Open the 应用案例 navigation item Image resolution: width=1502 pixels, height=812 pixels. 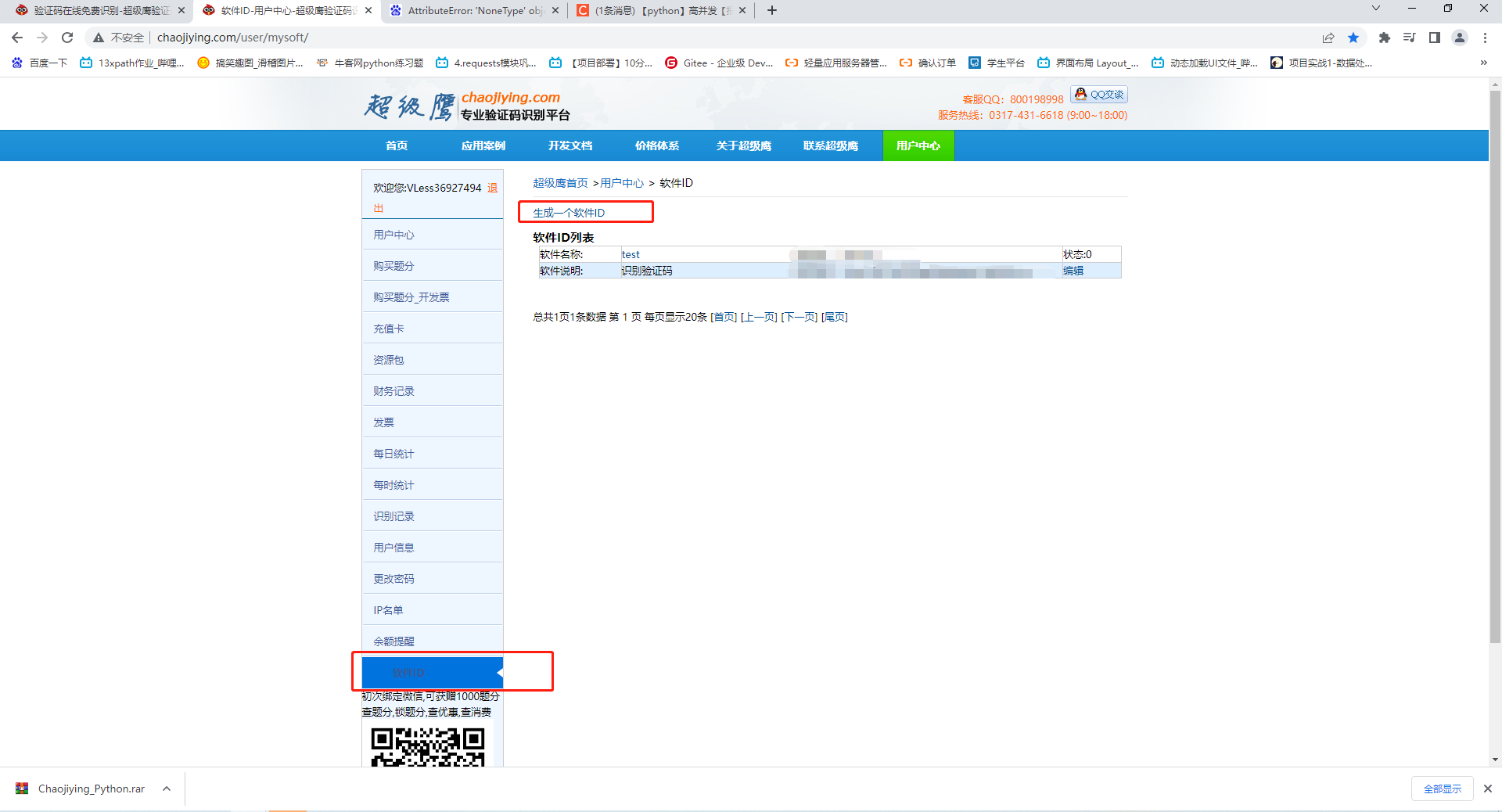(483, 146)
